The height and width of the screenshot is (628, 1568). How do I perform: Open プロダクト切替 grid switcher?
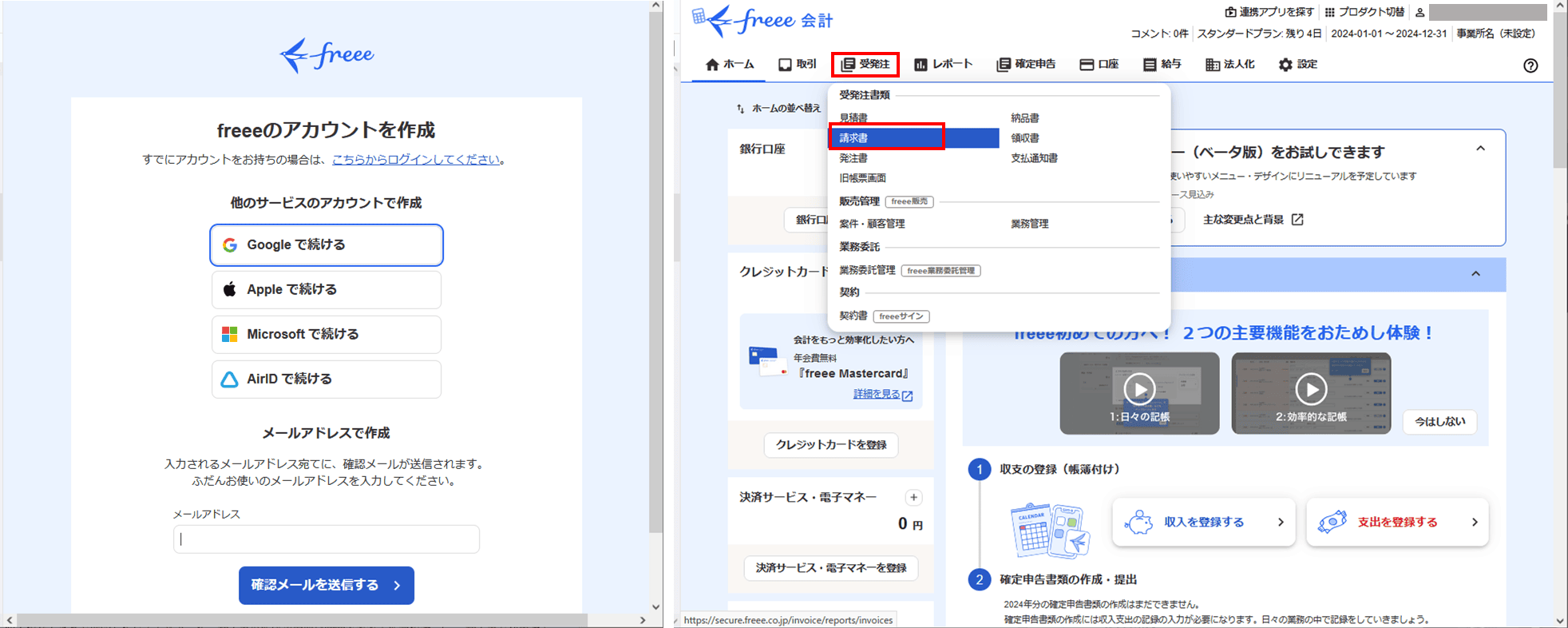(1364, 12)
